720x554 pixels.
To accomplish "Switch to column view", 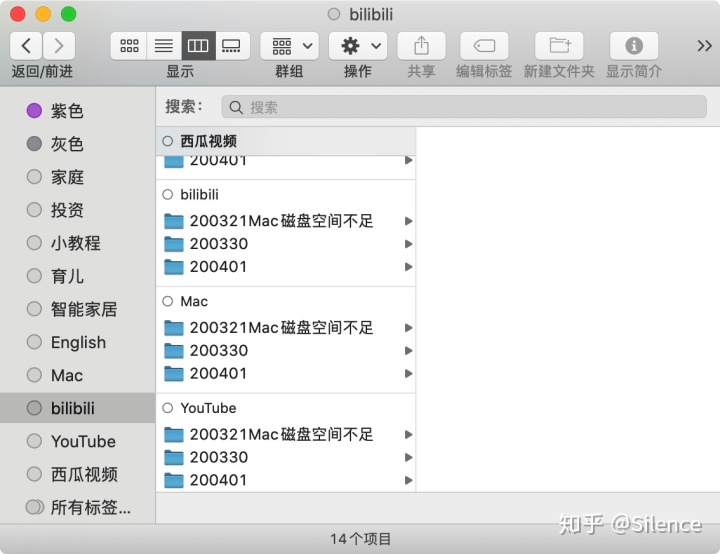I will [198, 45].
